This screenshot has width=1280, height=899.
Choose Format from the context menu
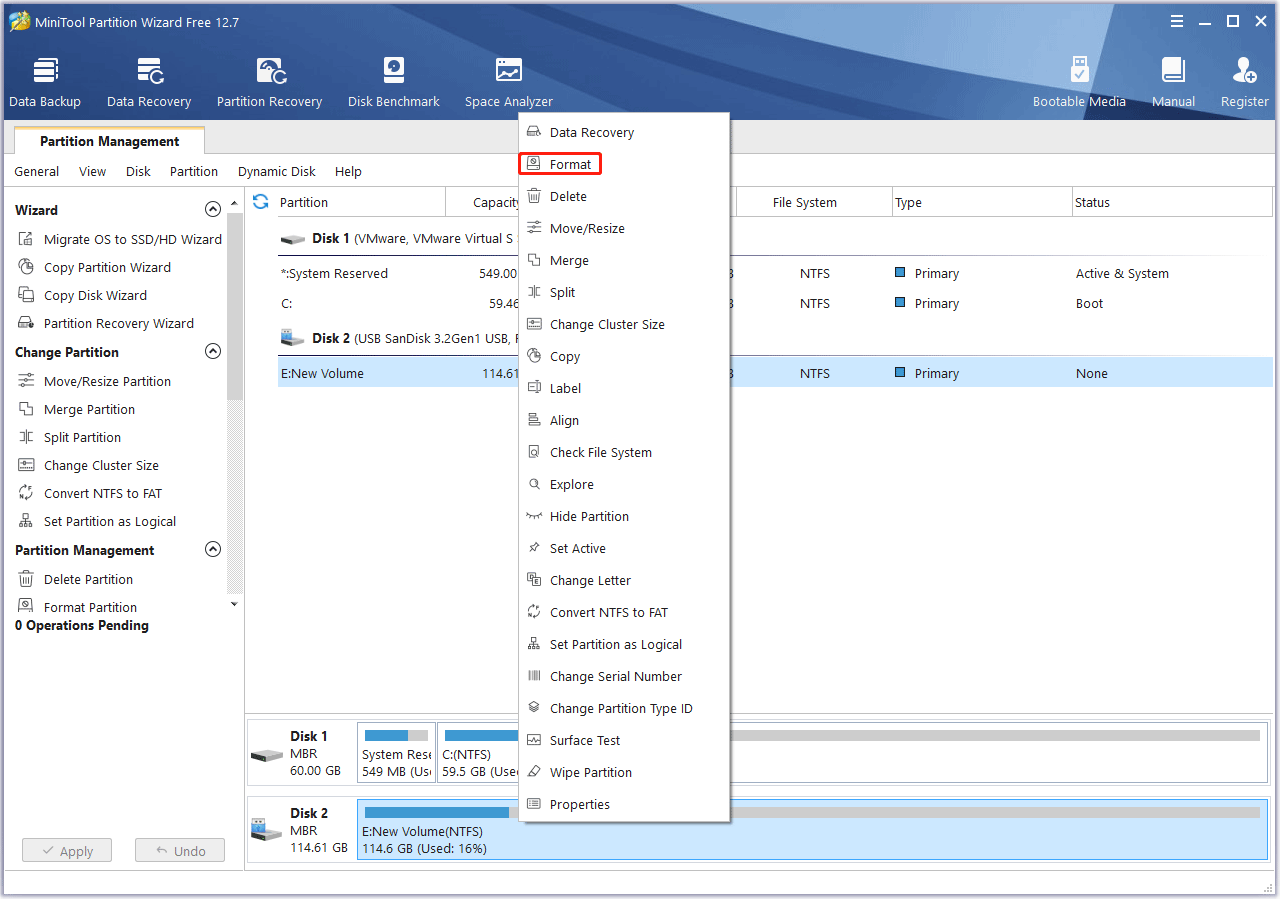pos(570,164)
